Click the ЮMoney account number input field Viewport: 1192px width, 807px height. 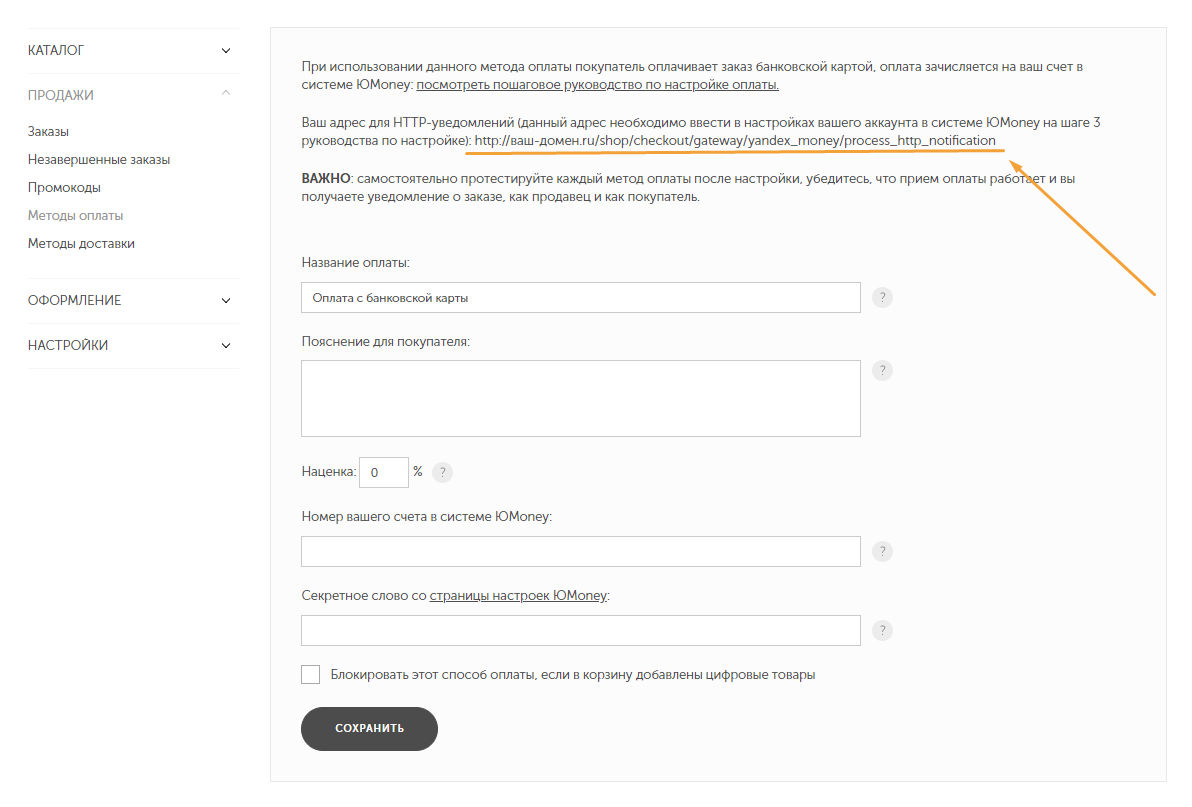coord(580,552)
